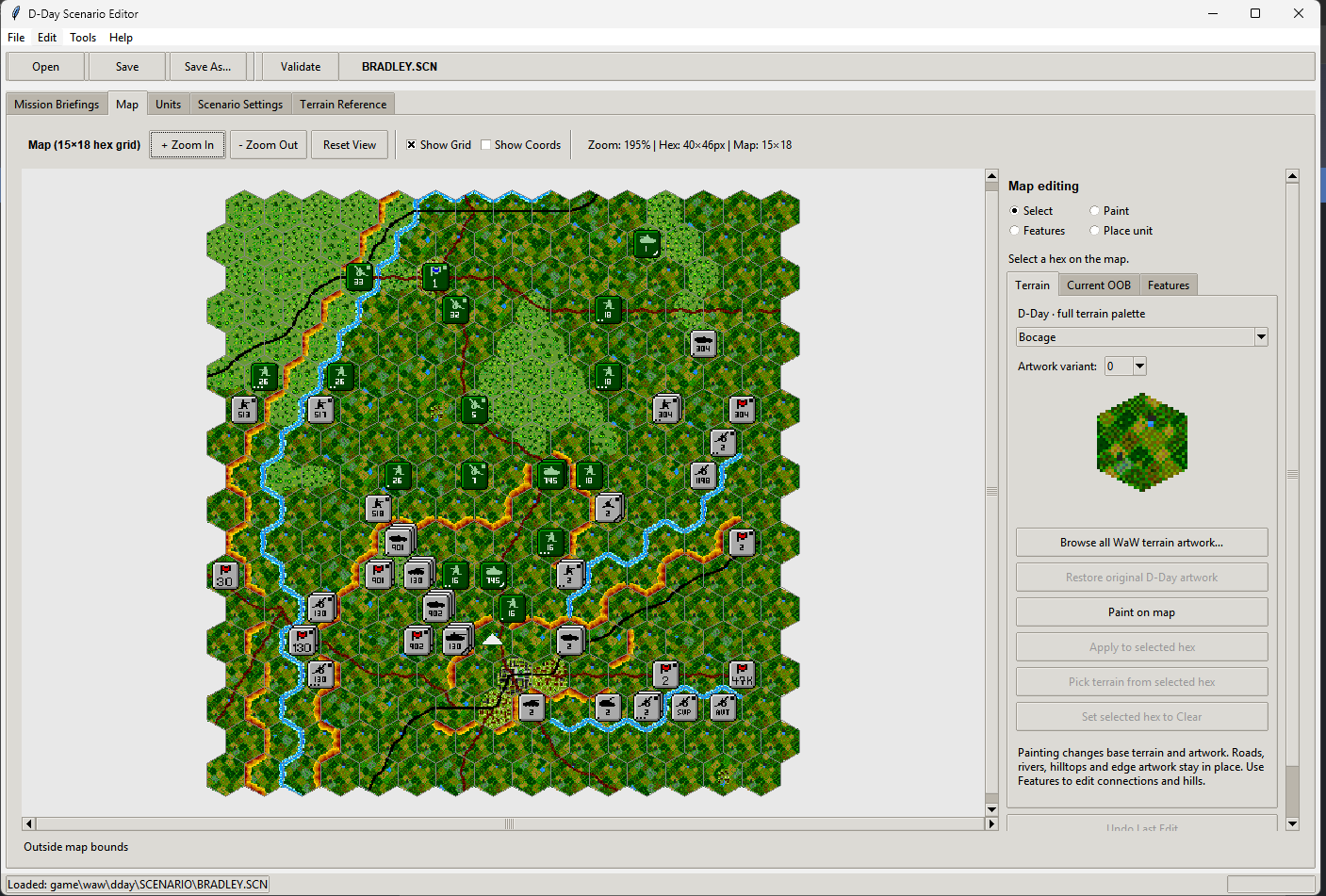
Task: Switch to the Mission Briefings tab
Action: click(x=57, y=105)
